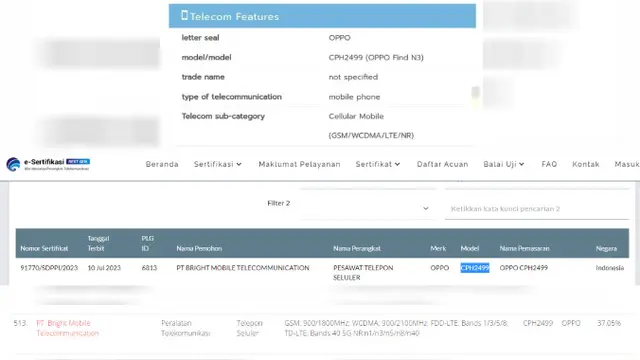Viewport: 640px width, 360px height.
Task: Open the FAQ page
Action: pyautogui.click(x=549, y=164)
